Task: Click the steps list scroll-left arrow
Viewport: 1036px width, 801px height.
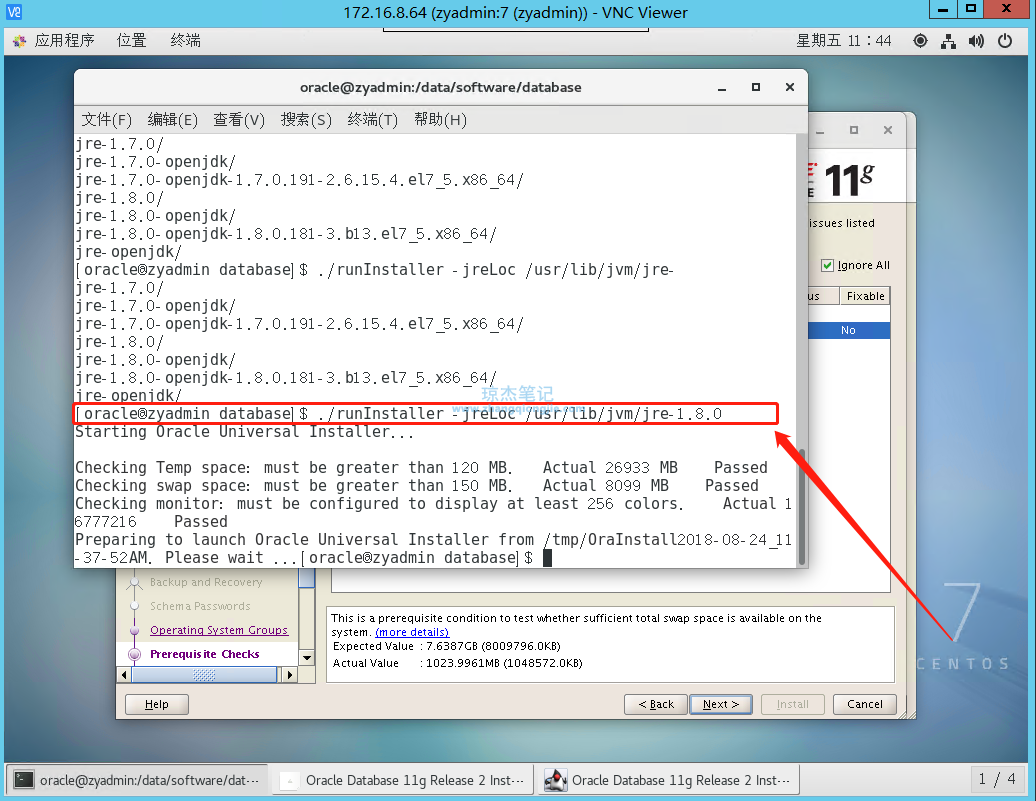Action: (124, 675)
